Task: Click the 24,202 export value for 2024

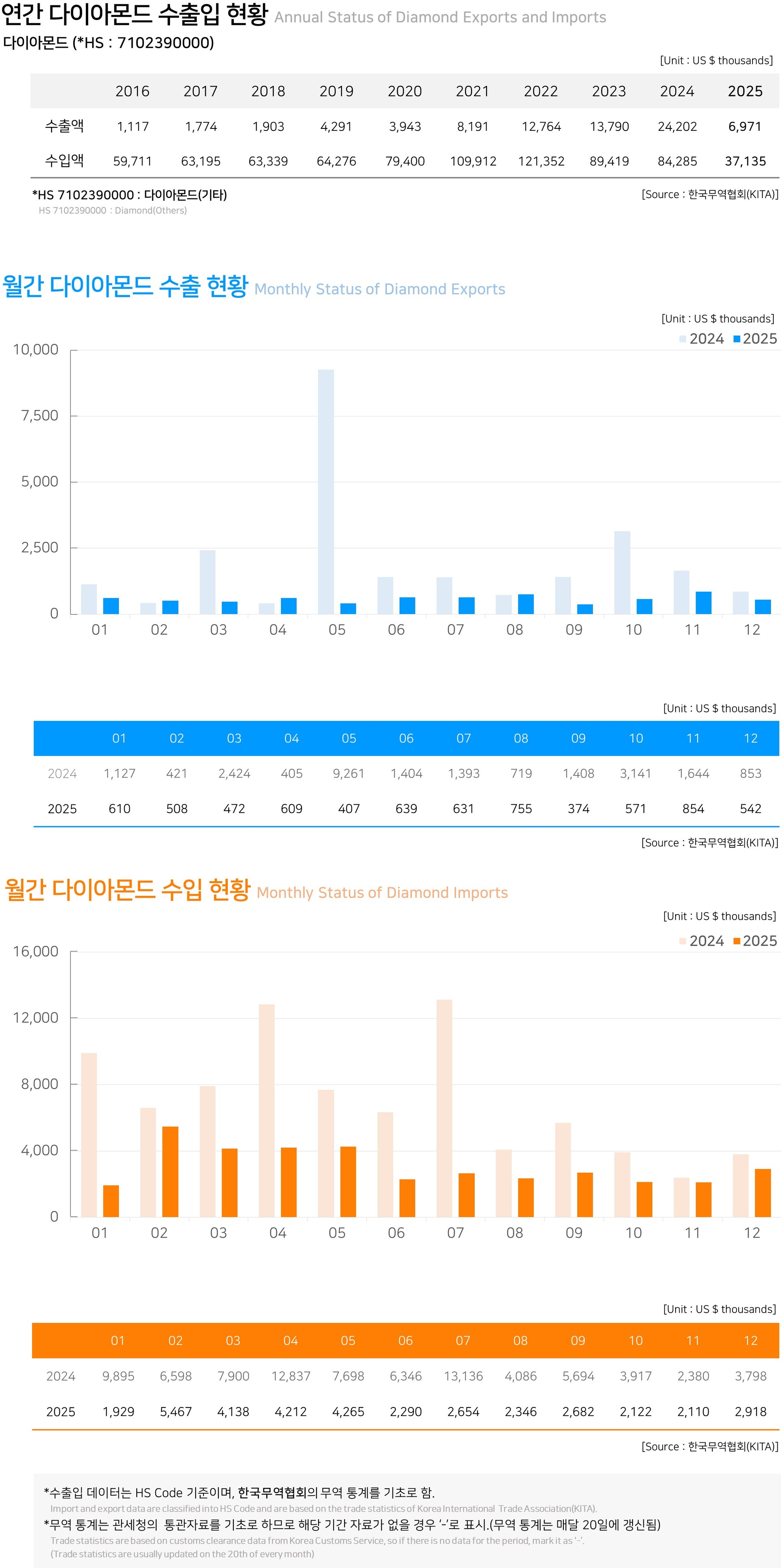Action: coord(677,126)
